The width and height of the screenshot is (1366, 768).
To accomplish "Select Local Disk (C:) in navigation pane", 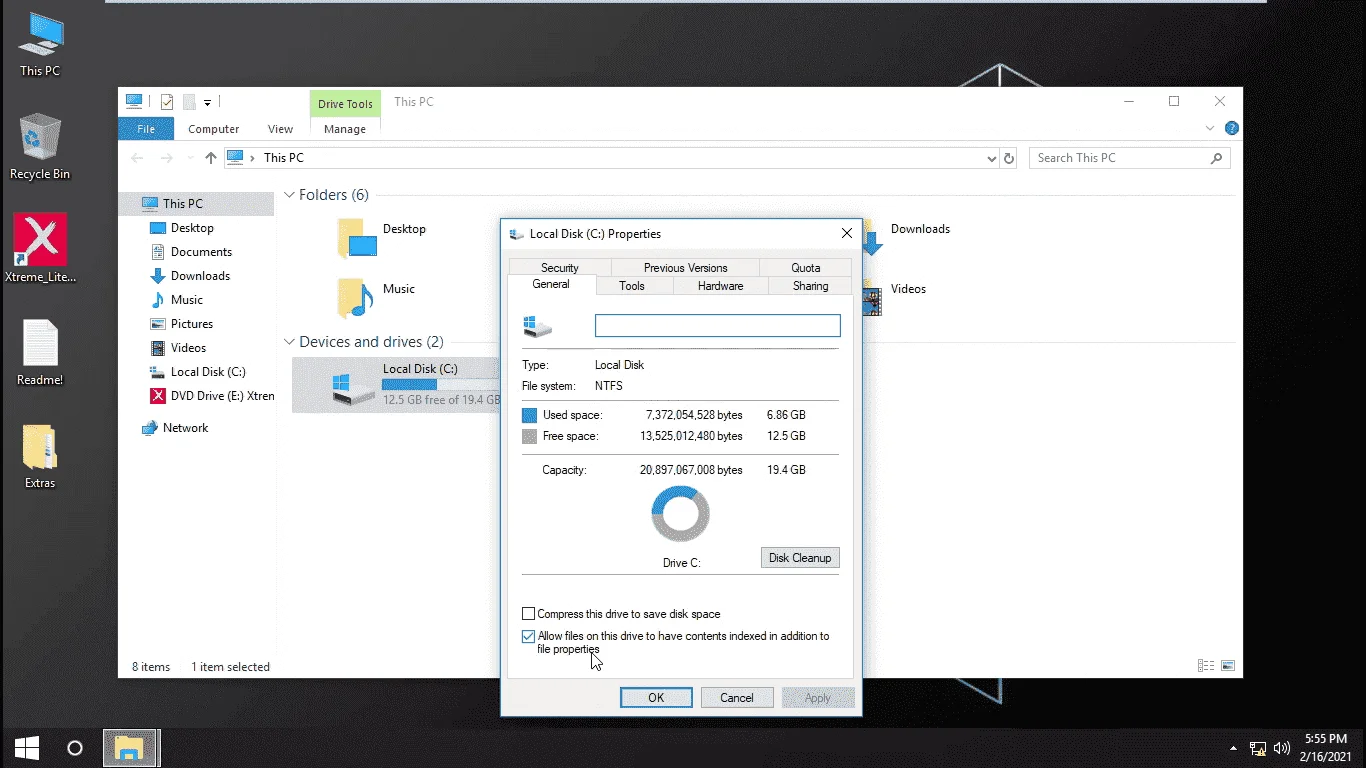I will click(208, 372).
